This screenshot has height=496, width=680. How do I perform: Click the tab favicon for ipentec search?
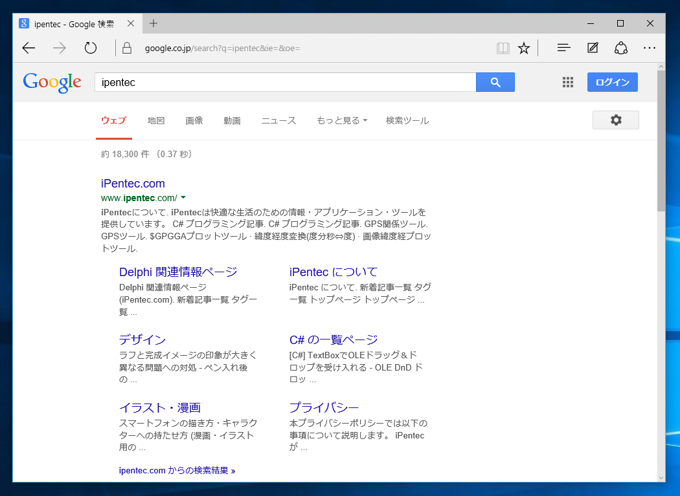point(24,23)
